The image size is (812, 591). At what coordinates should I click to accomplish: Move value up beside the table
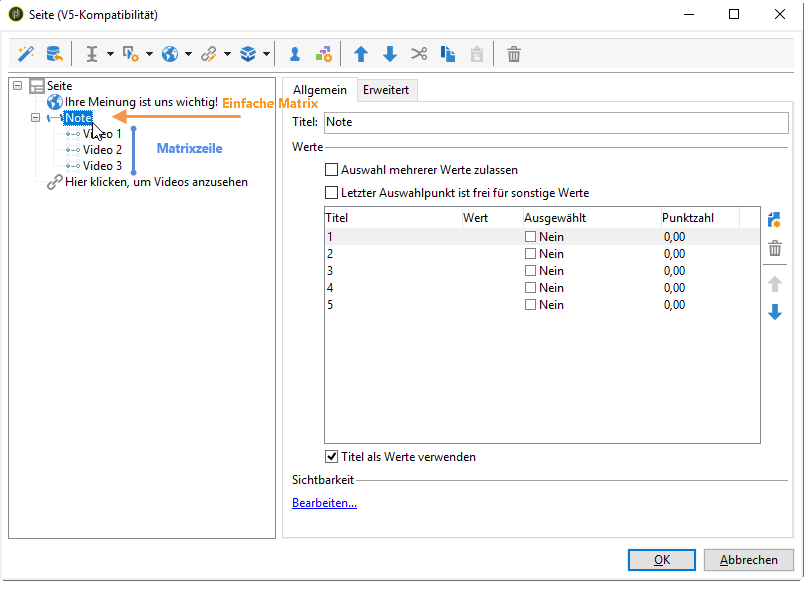tap(775, 284)
